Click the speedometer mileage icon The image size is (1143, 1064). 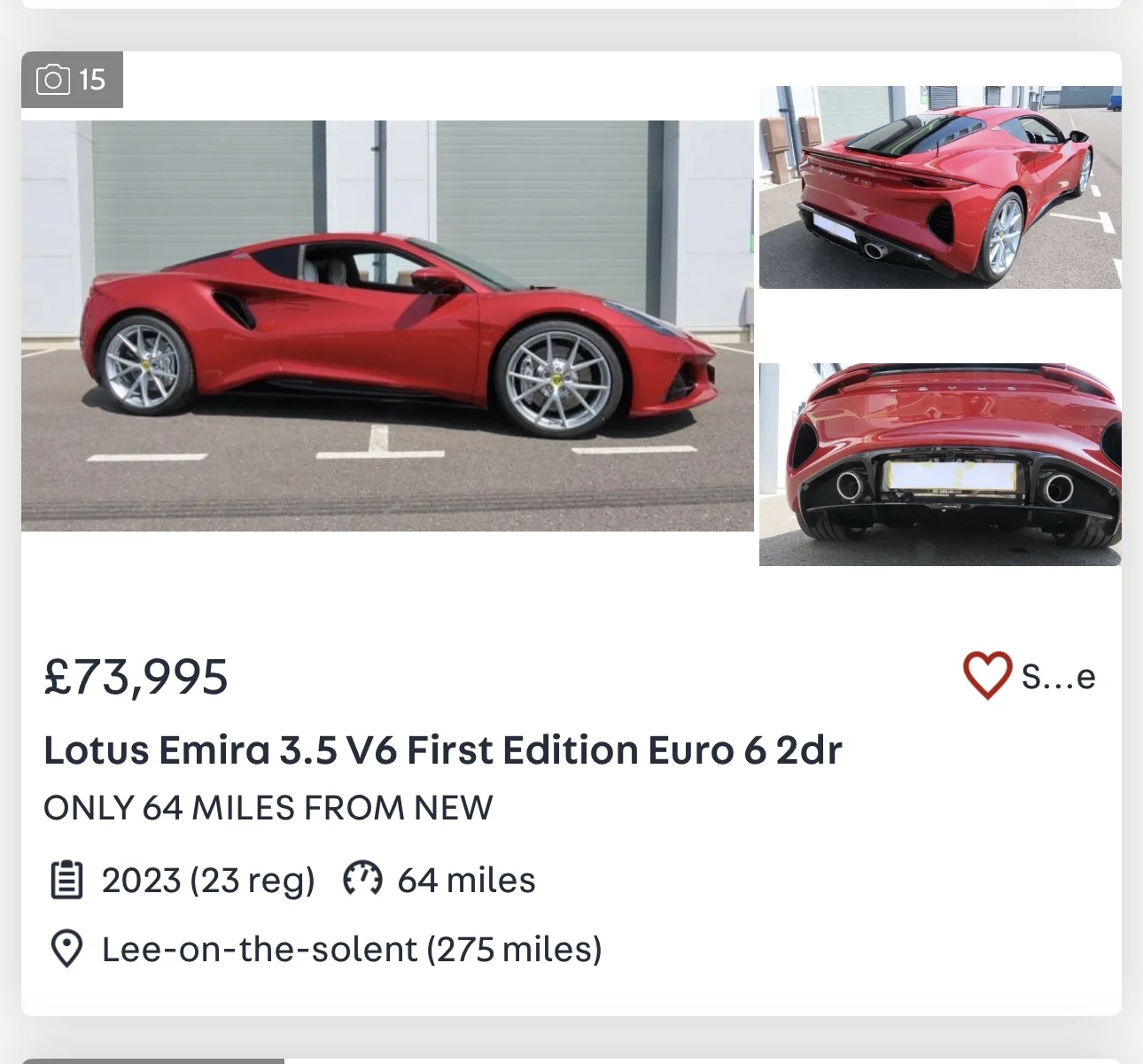tap(362, 878)
